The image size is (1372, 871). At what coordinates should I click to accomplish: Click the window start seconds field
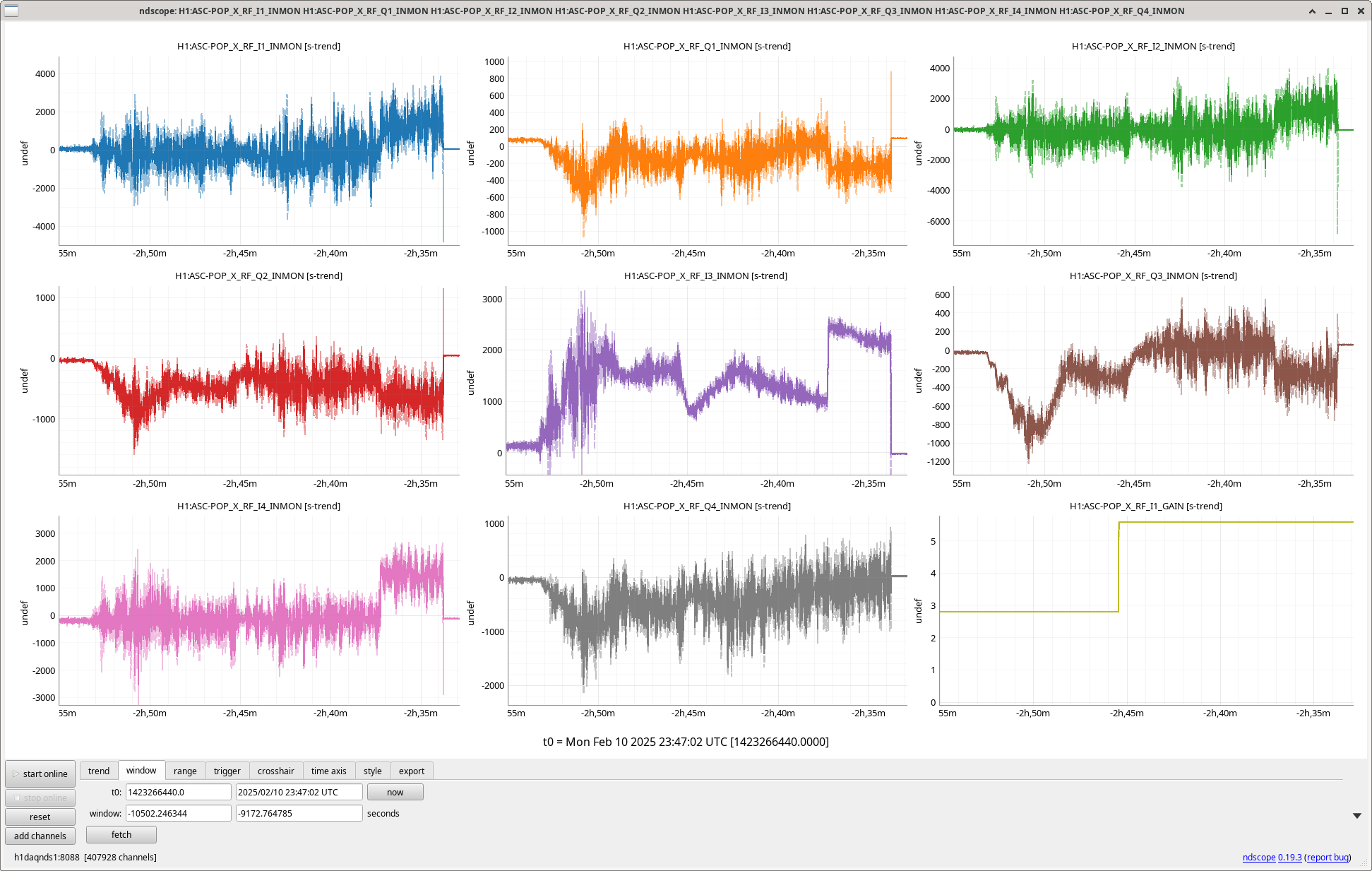pyautogui.click(x=179, y=813)
